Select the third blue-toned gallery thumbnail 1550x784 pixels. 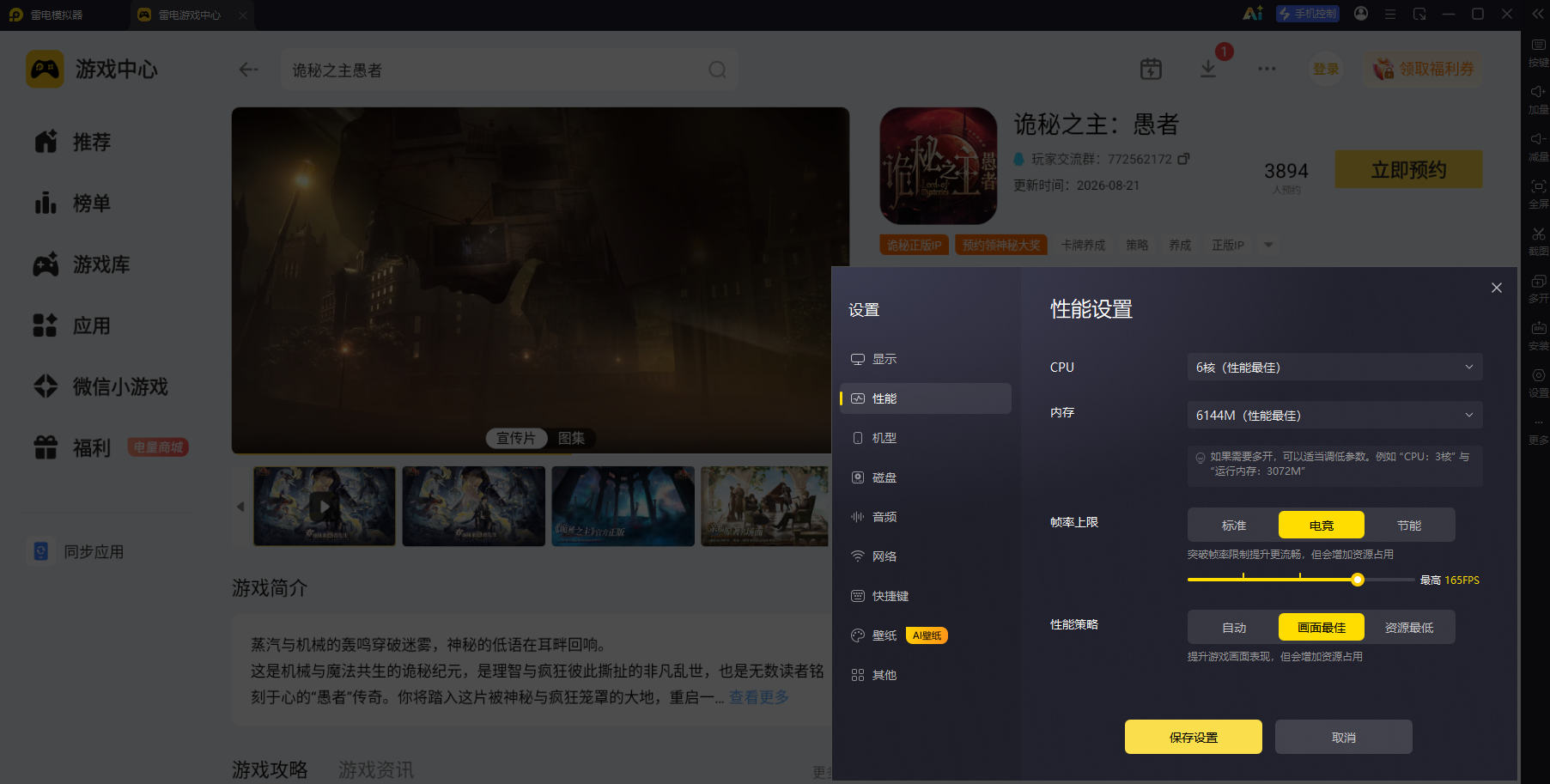(623, 506)
